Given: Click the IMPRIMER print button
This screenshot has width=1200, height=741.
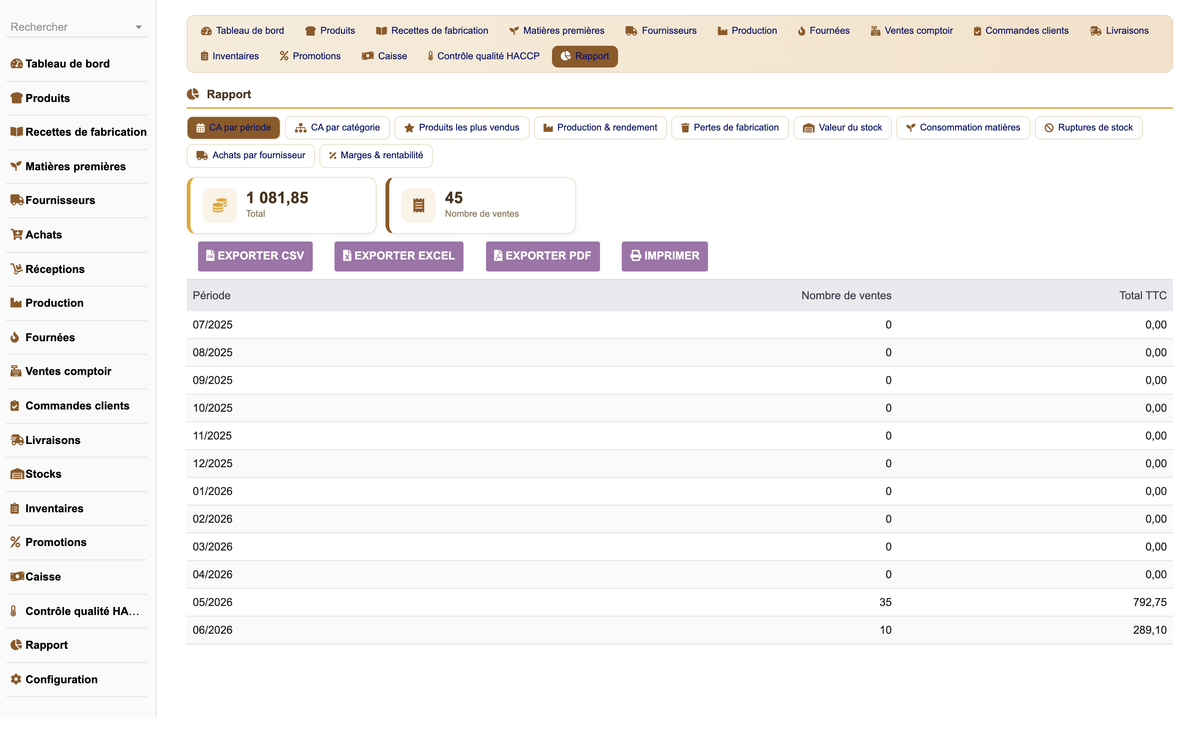Looking at the screenshot, I should (x=665, y=256).
